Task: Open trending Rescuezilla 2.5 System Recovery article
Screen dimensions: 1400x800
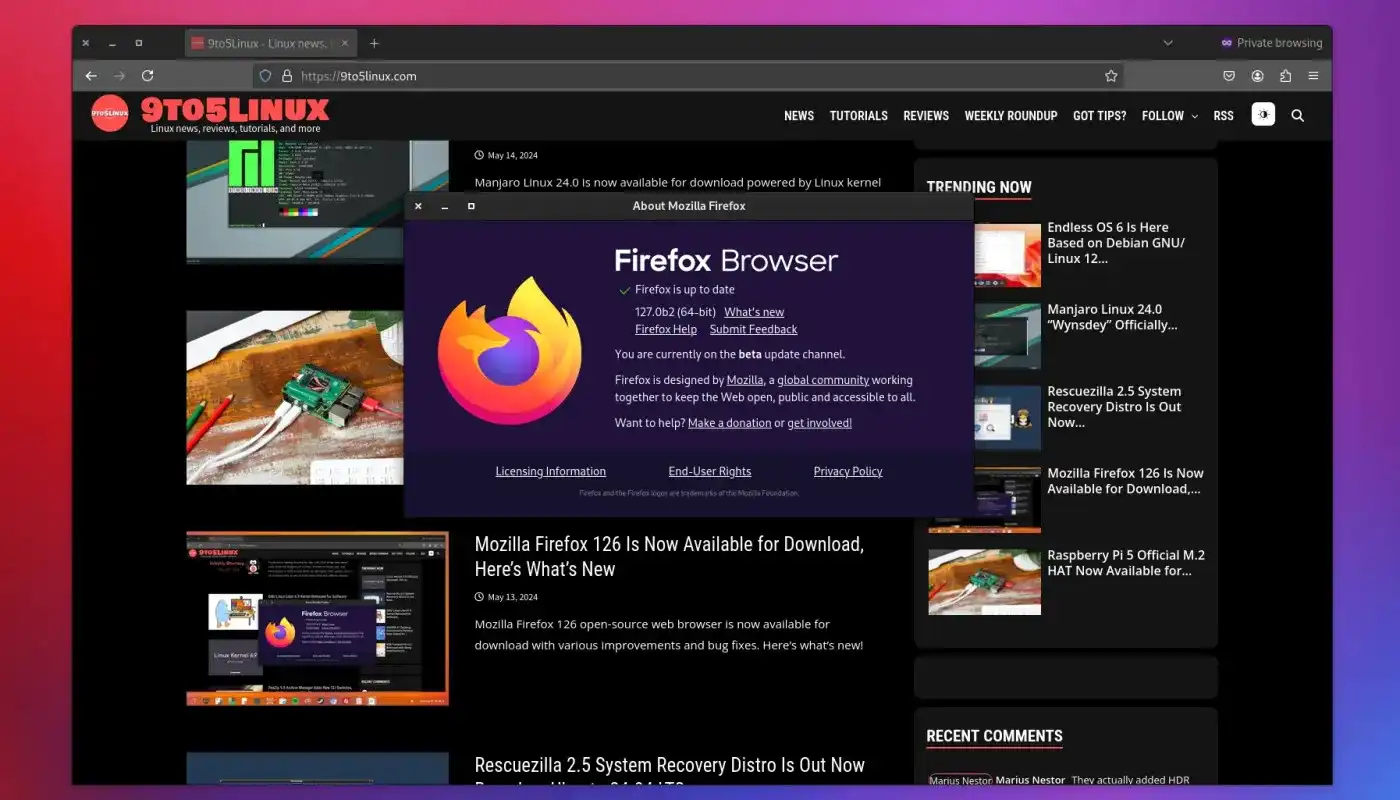Action: tap(1114, 407)
